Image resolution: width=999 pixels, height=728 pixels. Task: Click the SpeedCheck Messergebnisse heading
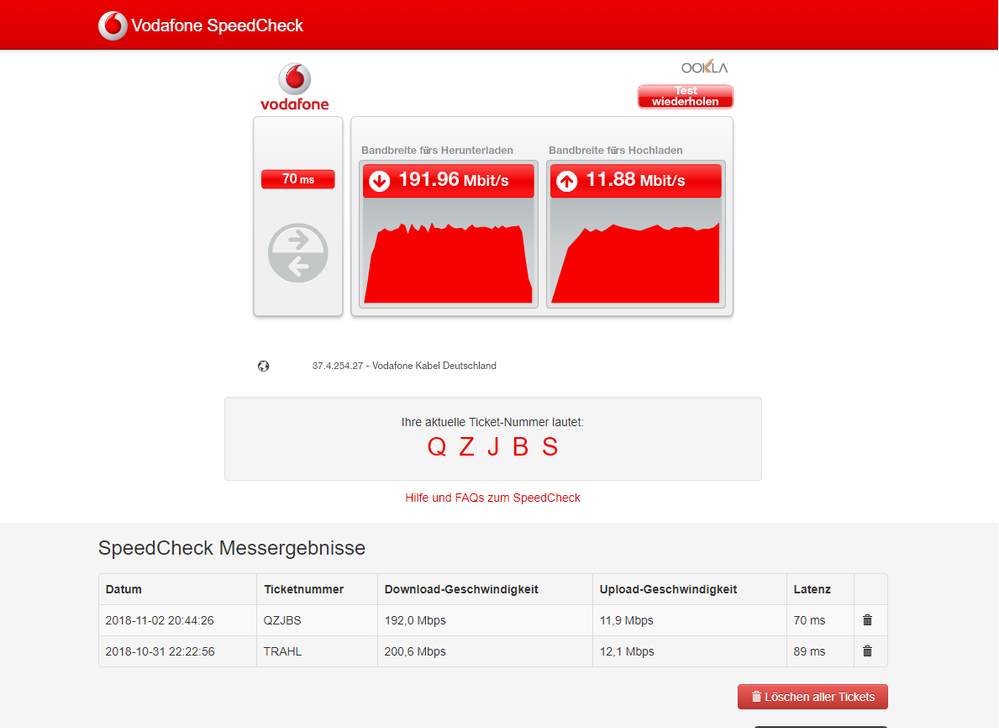tap(232, 548)
